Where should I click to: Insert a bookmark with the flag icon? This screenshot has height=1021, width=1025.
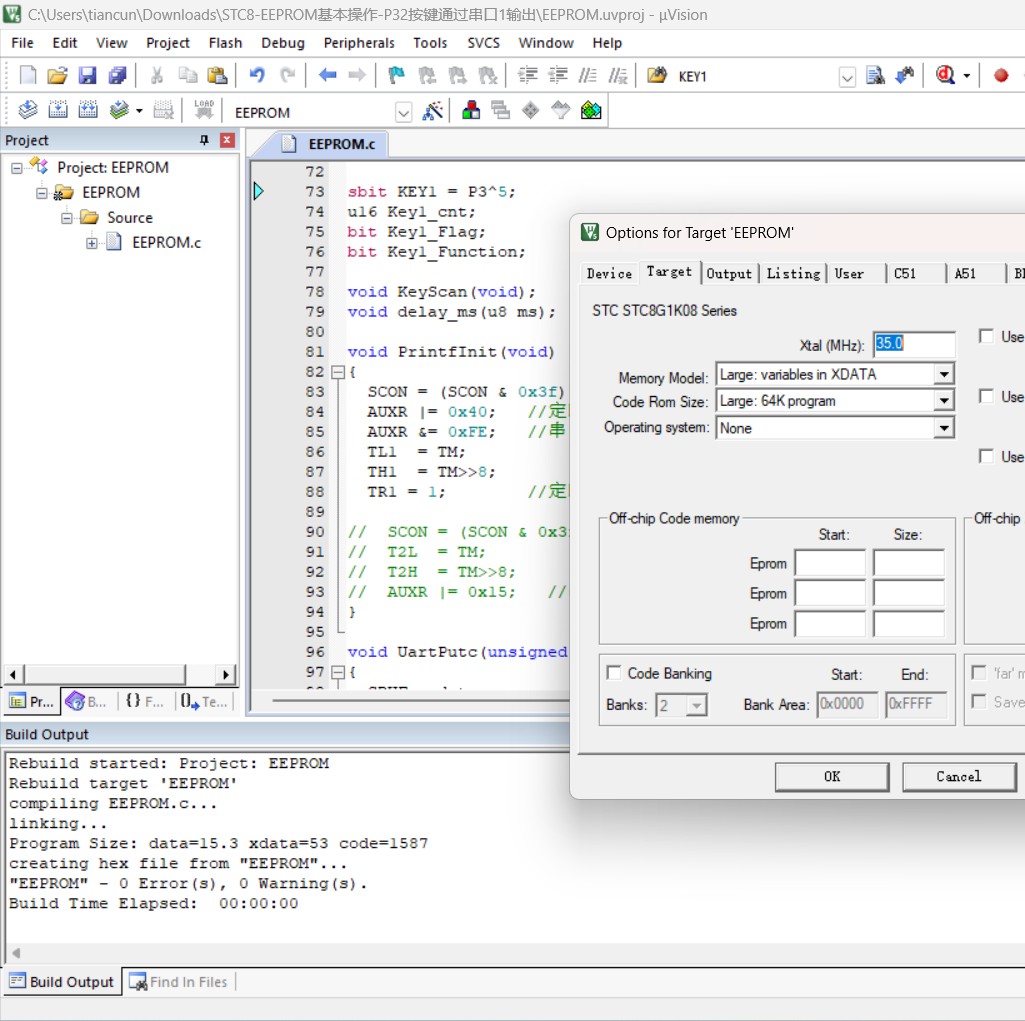coord(396,75)
